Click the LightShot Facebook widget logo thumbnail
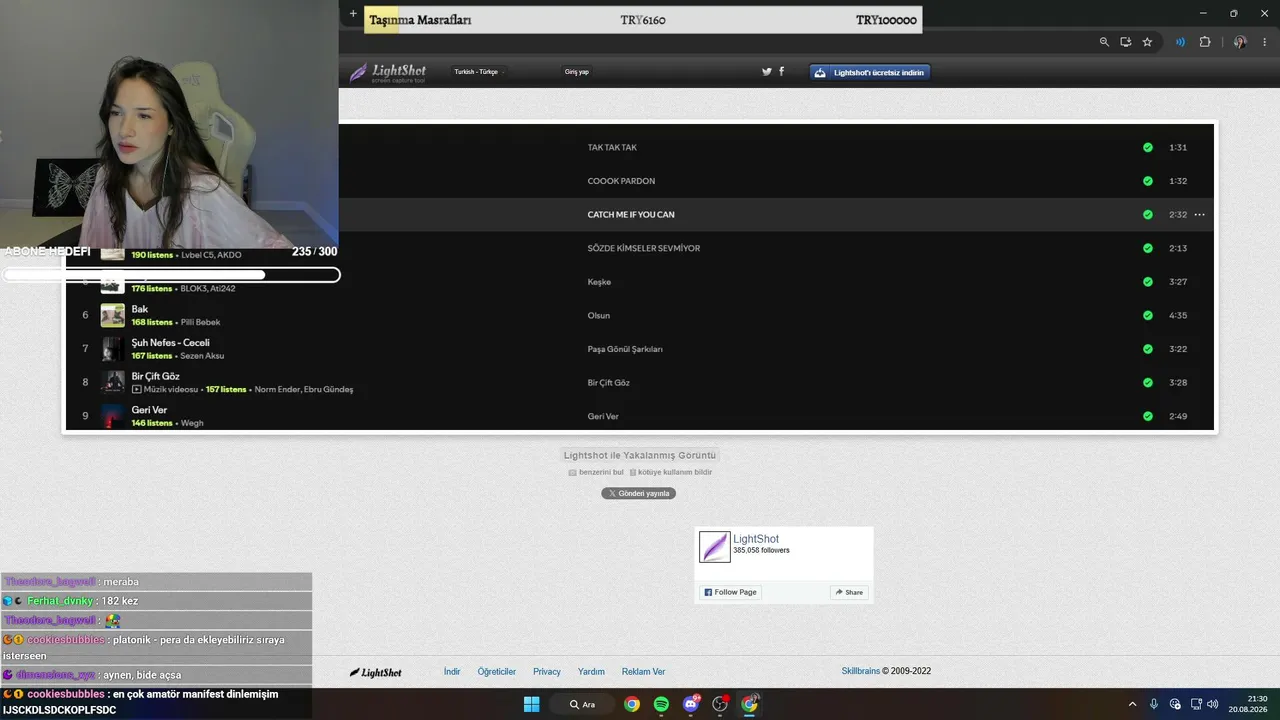Image resolution: width=1280 pixels, height=720 pixels. (715, 547)
